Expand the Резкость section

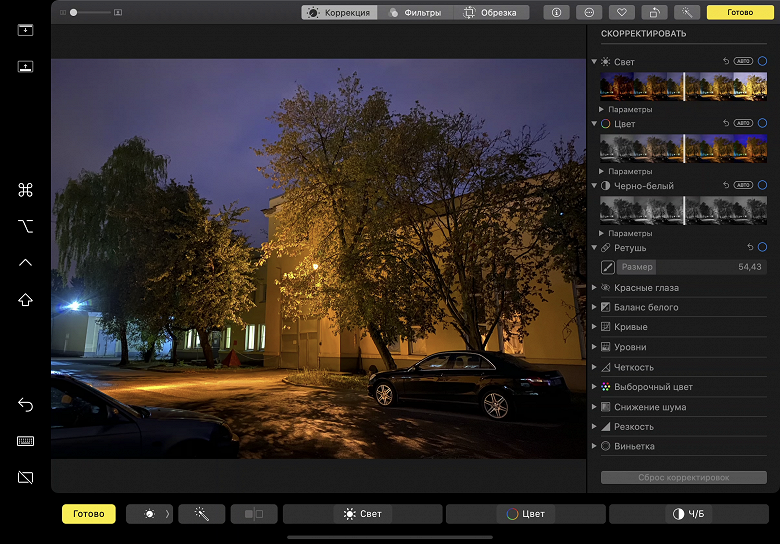[594, 427]
